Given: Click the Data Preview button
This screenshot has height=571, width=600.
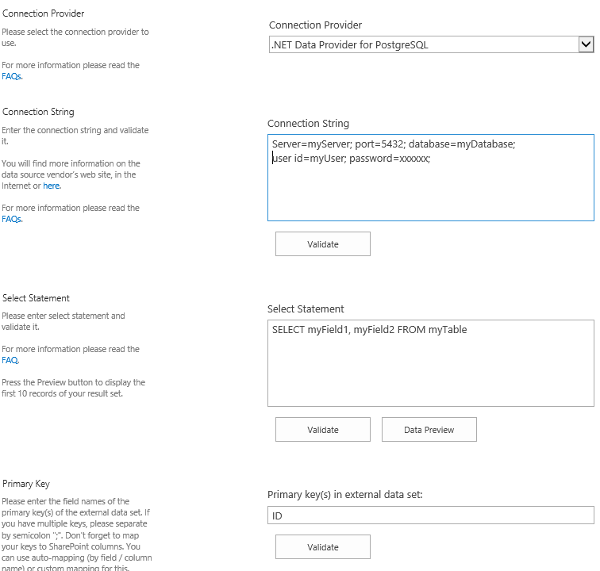Looking at the screenshot, I should [429, 429].
